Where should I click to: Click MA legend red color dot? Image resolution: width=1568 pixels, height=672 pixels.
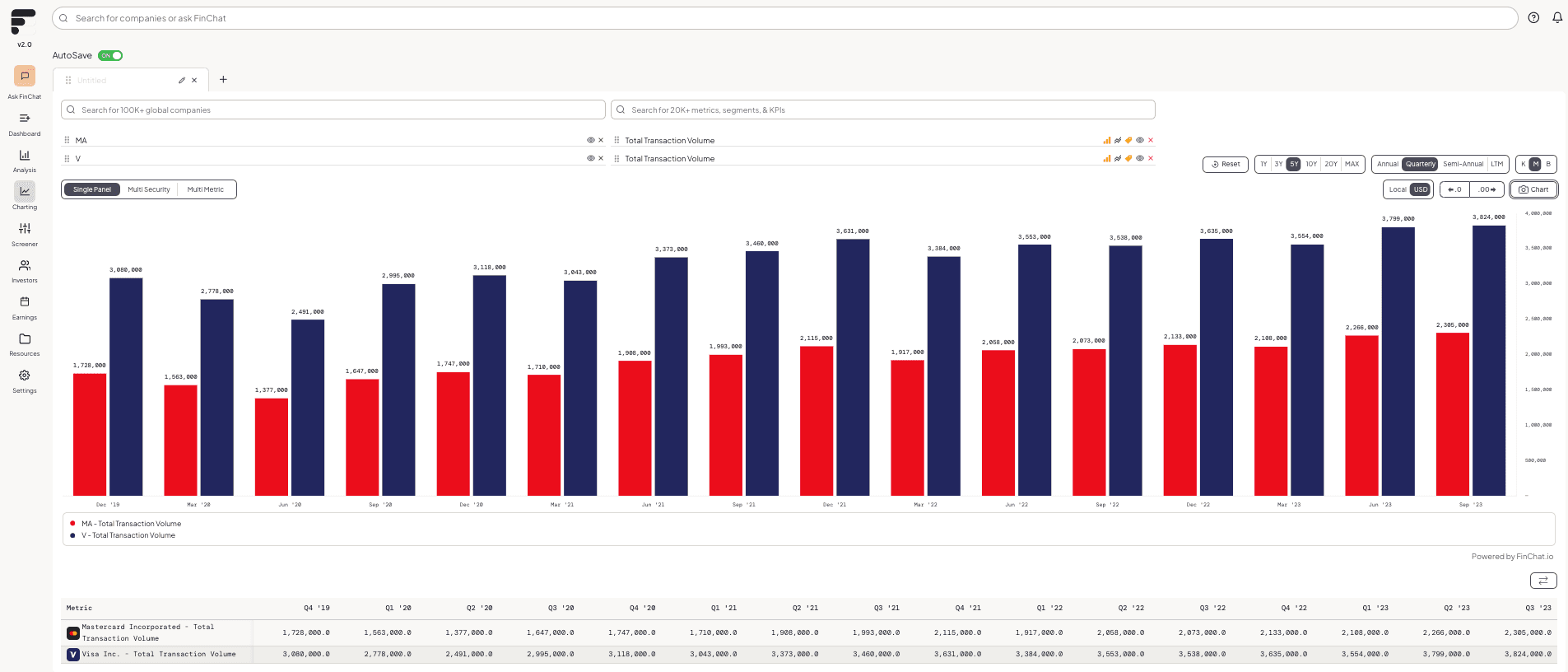(x=72, y=523)
